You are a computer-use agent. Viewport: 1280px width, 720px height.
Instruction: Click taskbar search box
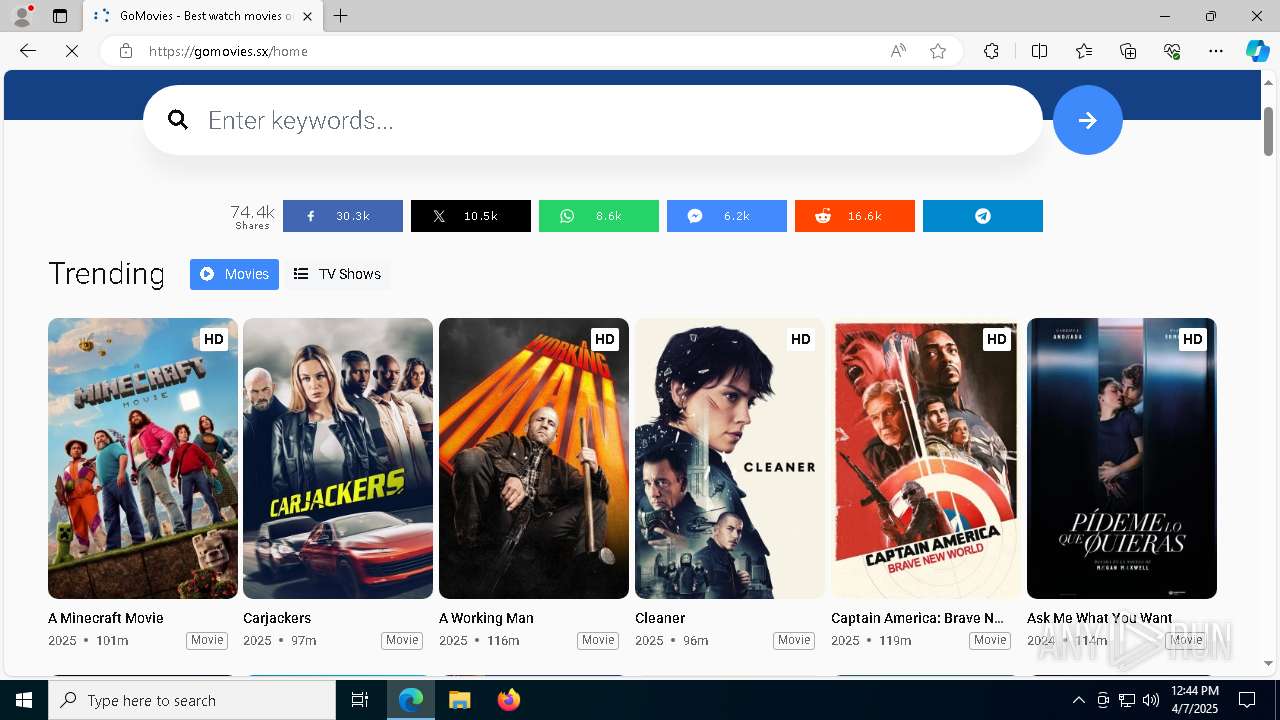(x=192, y=700)
